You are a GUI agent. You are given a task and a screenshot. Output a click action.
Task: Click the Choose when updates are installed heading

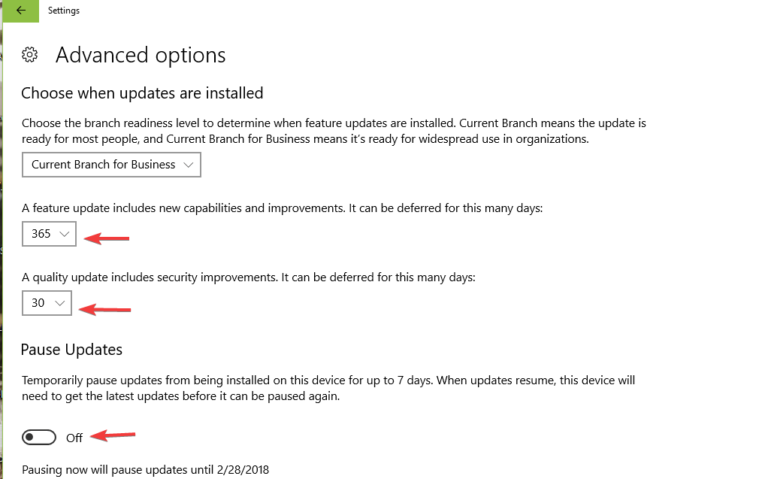point(142,93)
